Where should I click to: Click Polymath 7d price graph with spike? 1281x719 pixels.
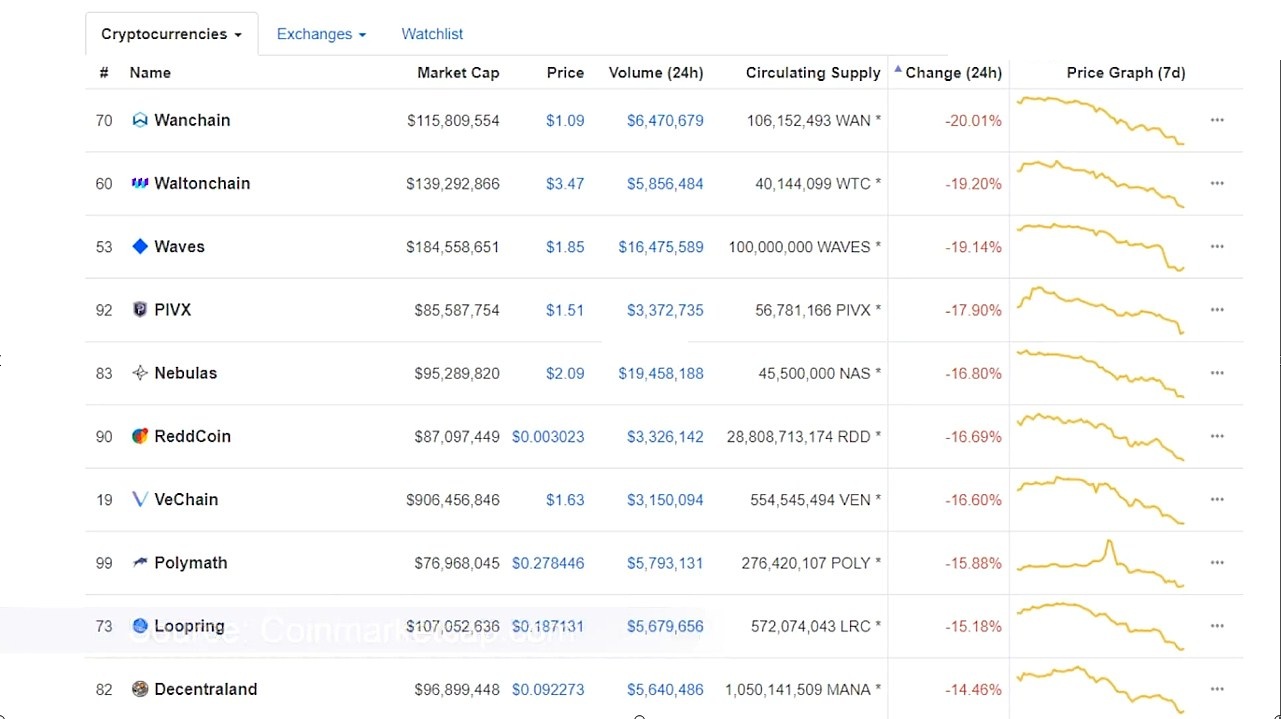click(1100, 564)
